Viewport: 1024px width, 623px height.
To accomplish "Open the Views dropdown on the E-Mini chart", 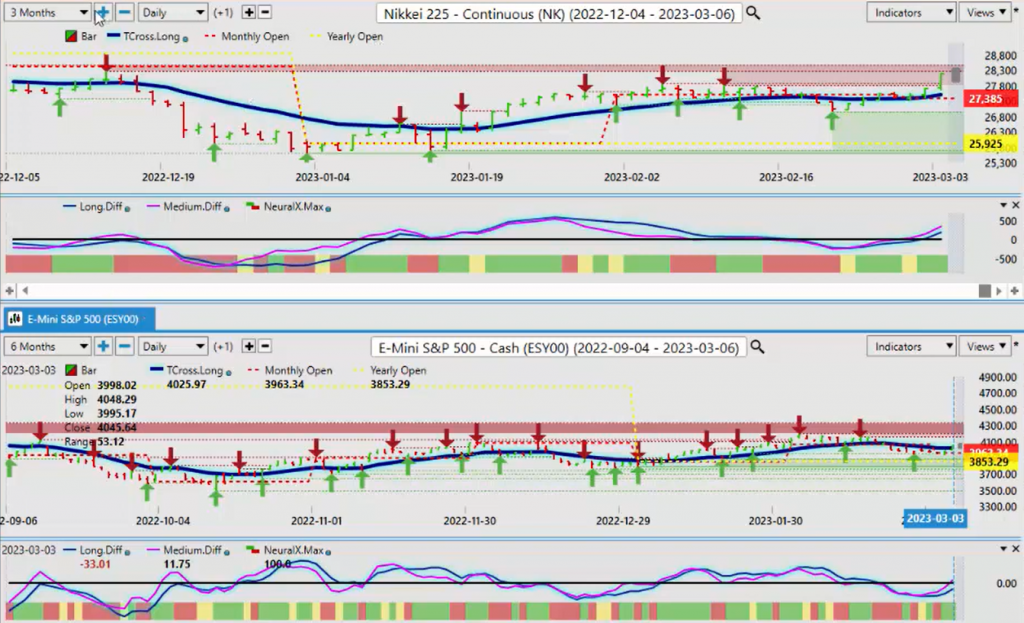I will click(x=985, y=347).
